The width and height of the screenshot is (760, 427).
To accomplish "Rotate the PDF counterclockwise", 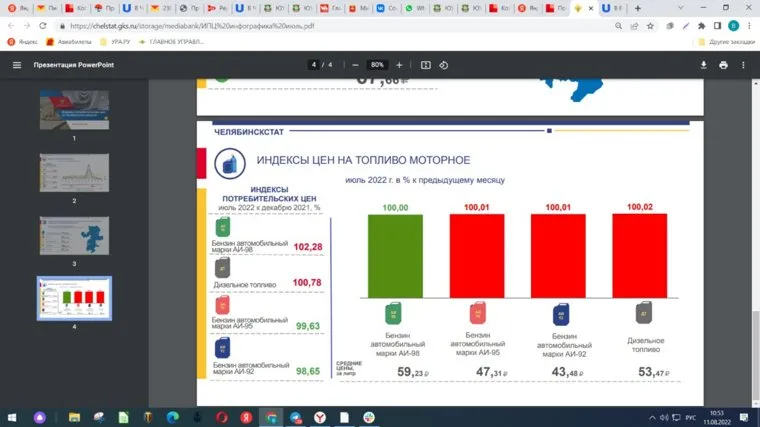I will (444, 65).
